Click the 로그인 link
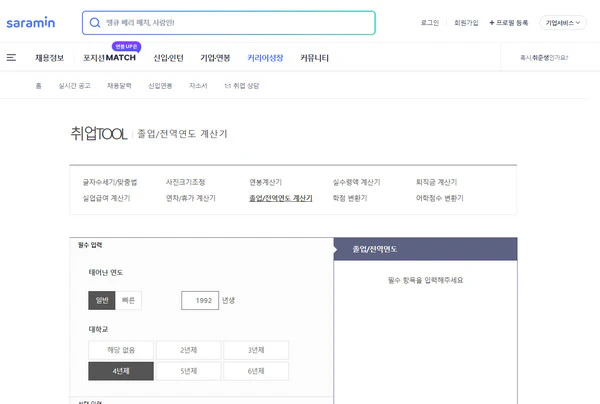Image resolution: width=600 pixels, height=404 pixels. pos(430,22)
